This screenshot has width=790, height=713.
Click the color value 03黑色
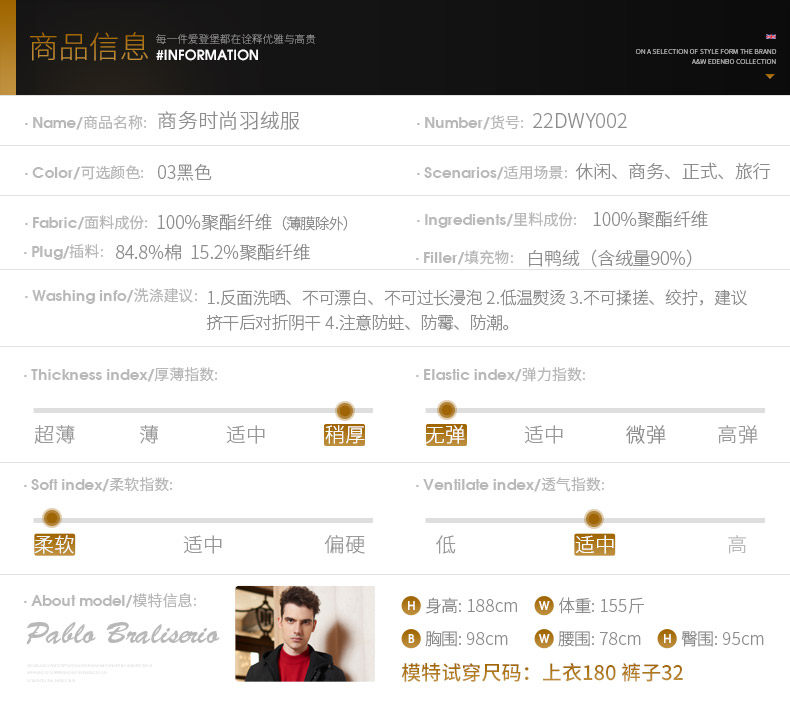click(184, 172)
